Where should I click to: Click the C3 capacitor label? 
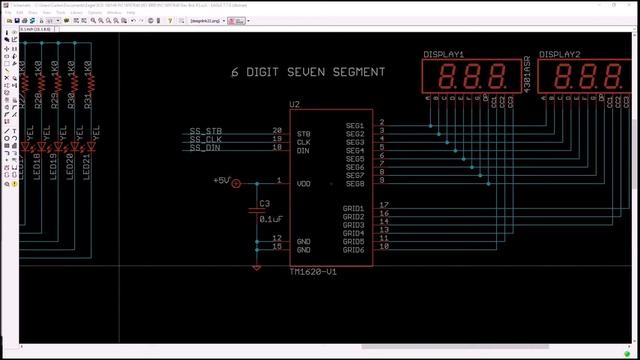(x=264, y=203)
